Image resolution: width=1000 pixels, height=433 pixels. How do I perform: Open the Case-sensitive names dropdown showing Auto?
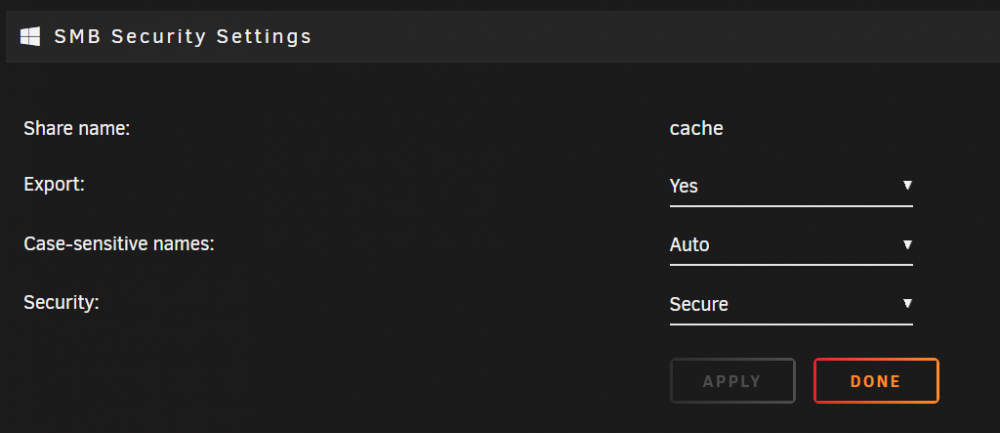[x=791, y=245]
